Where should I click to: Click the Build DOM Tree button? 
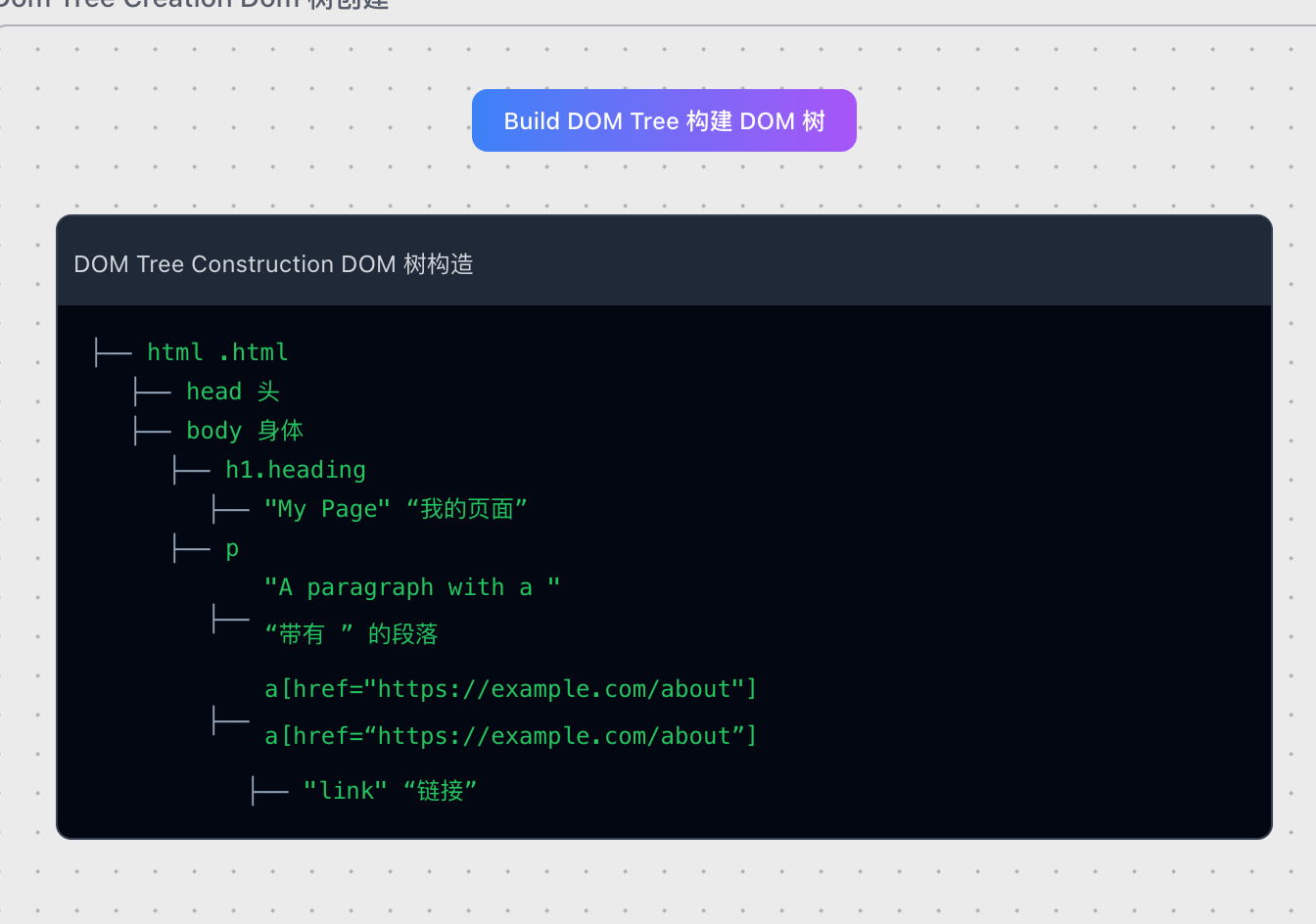(664, 120)
